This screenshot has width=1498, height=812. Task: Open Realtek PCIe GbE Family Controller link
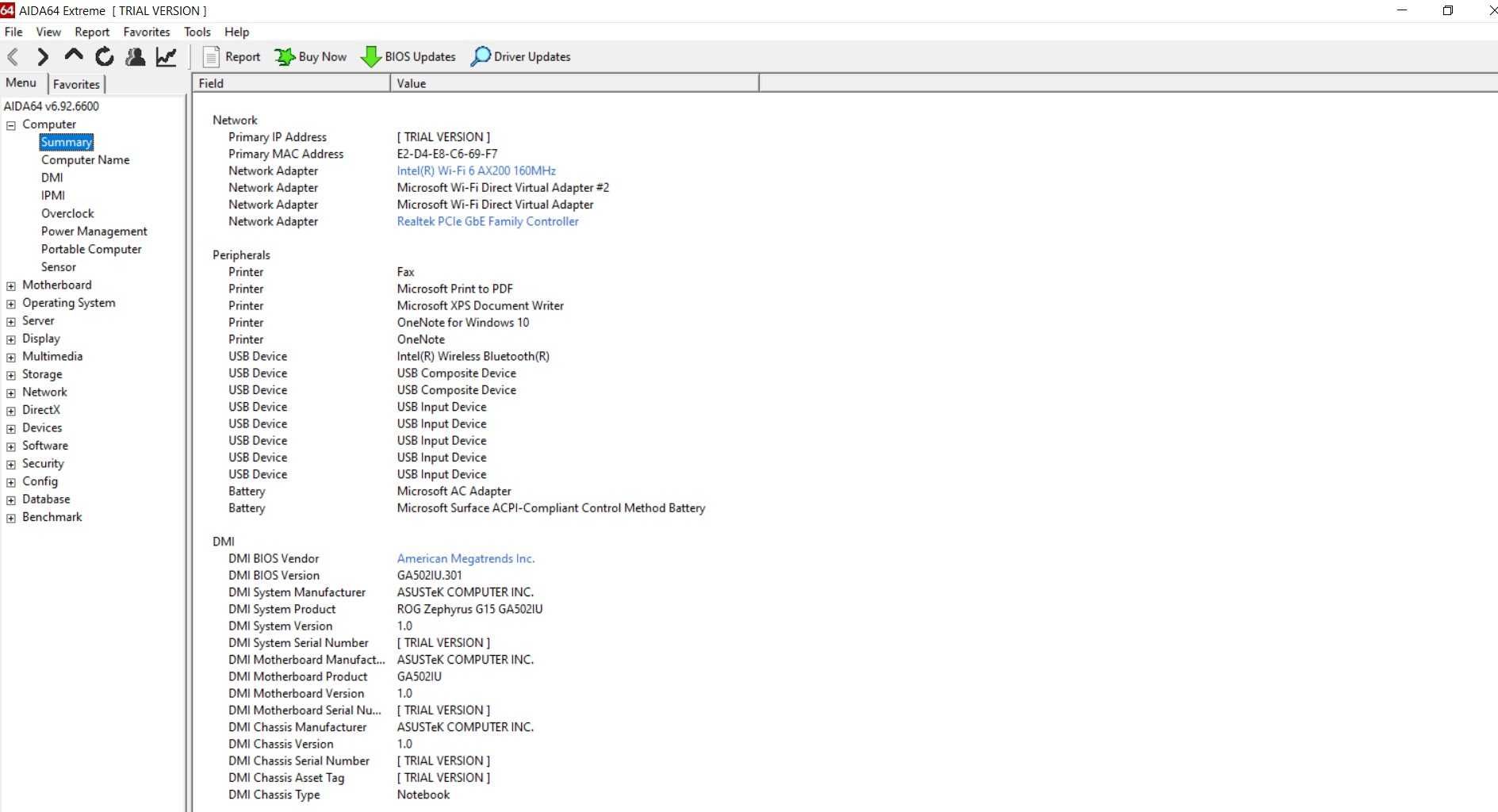(488, 221)
